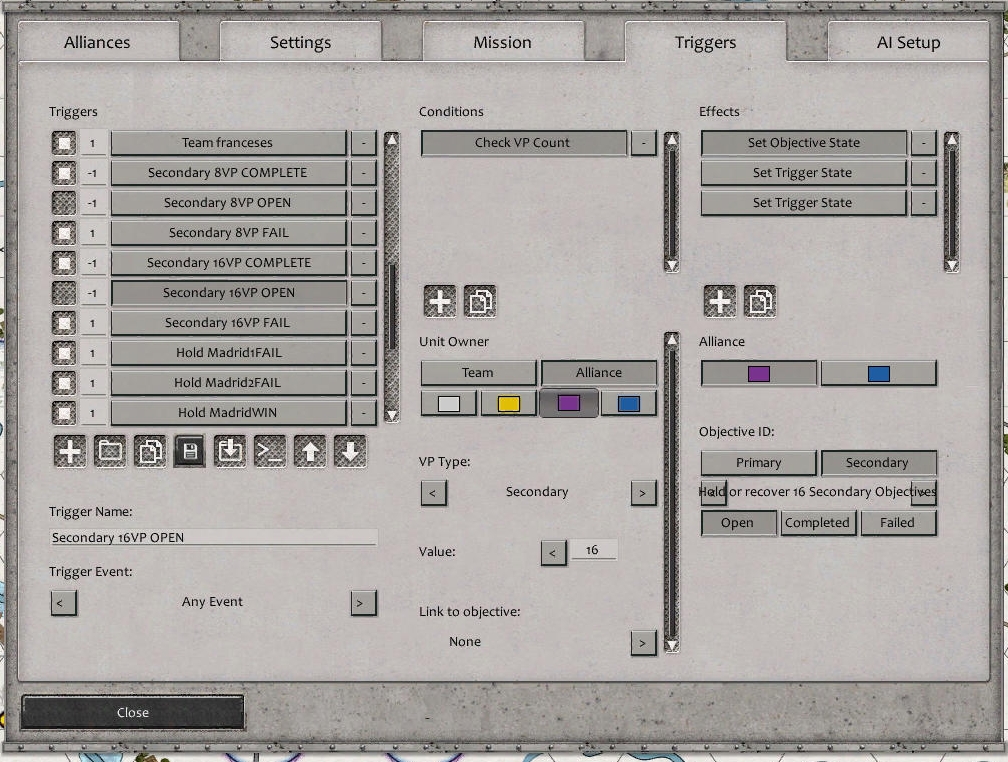Open trigger folder icon below triggers list
This screenshot has height=762, width=1008.
110,451
